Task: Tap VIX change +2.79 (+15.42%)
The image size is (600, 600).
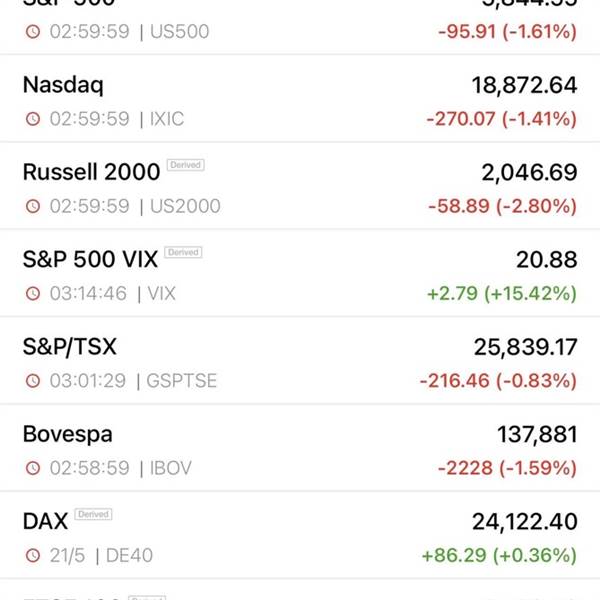Action: coord(502,293)
